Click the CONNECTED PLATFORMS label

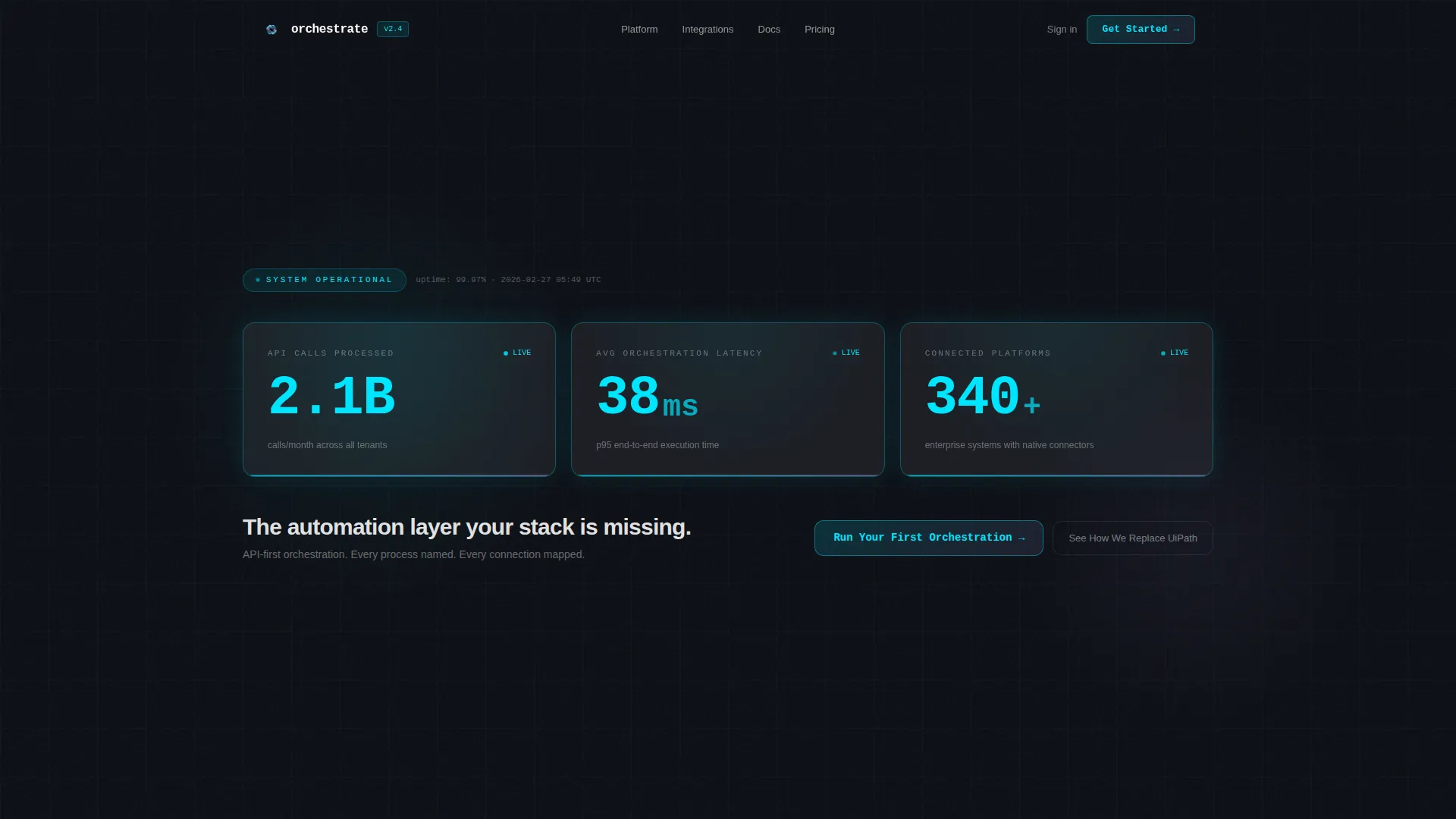coord(988,353)
